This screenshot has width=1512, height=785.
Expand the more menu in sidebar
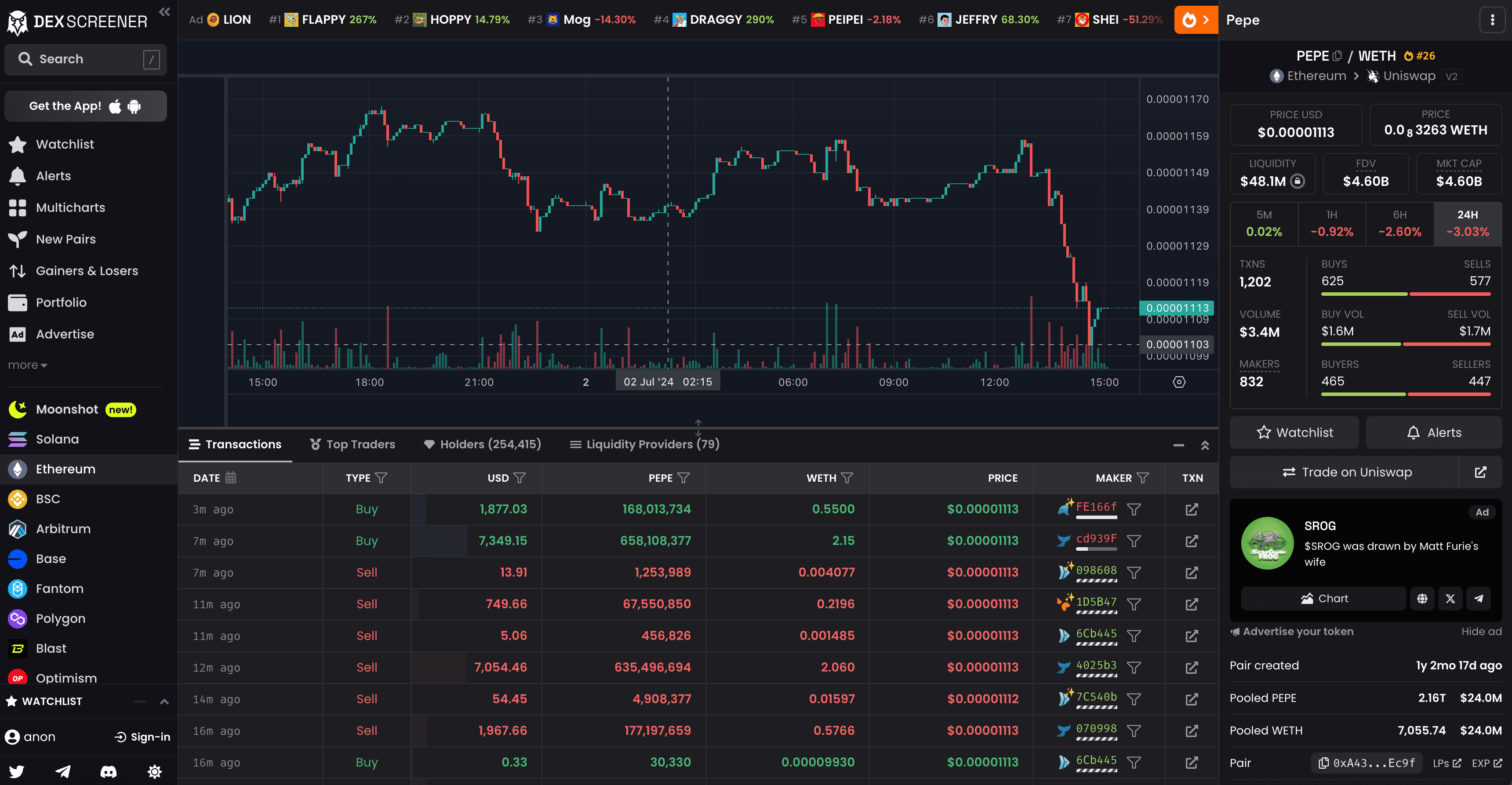pyautogui.click(x=27, y=365)
